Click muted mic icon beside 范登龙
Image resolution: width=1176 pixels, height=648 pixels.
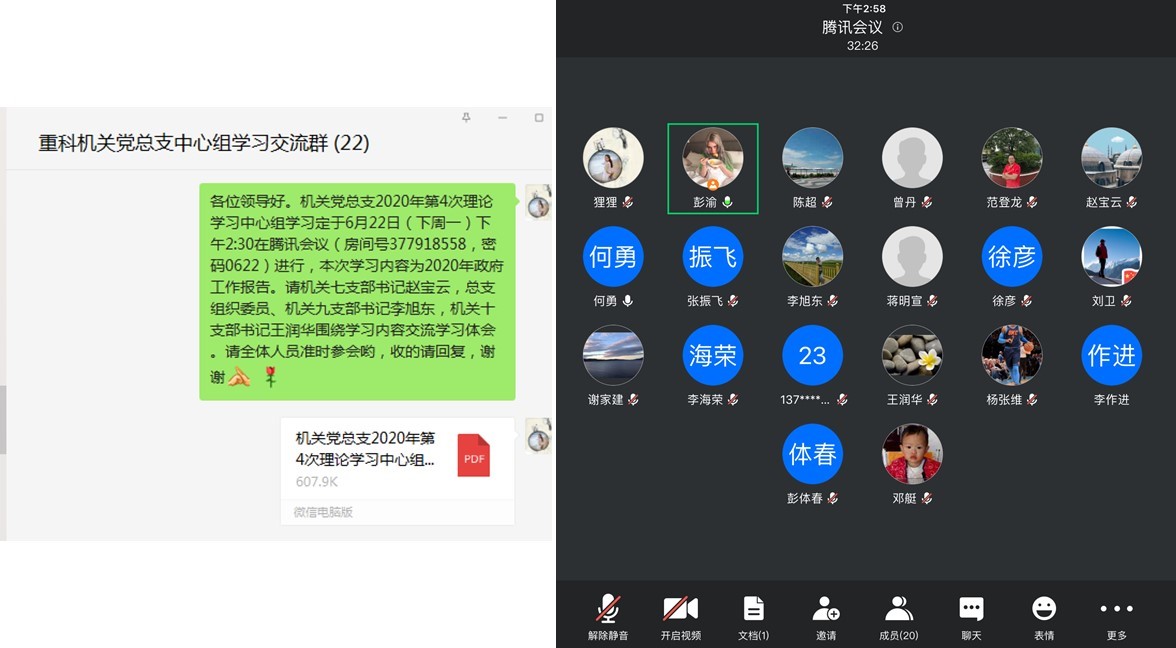coord(1032,202)
